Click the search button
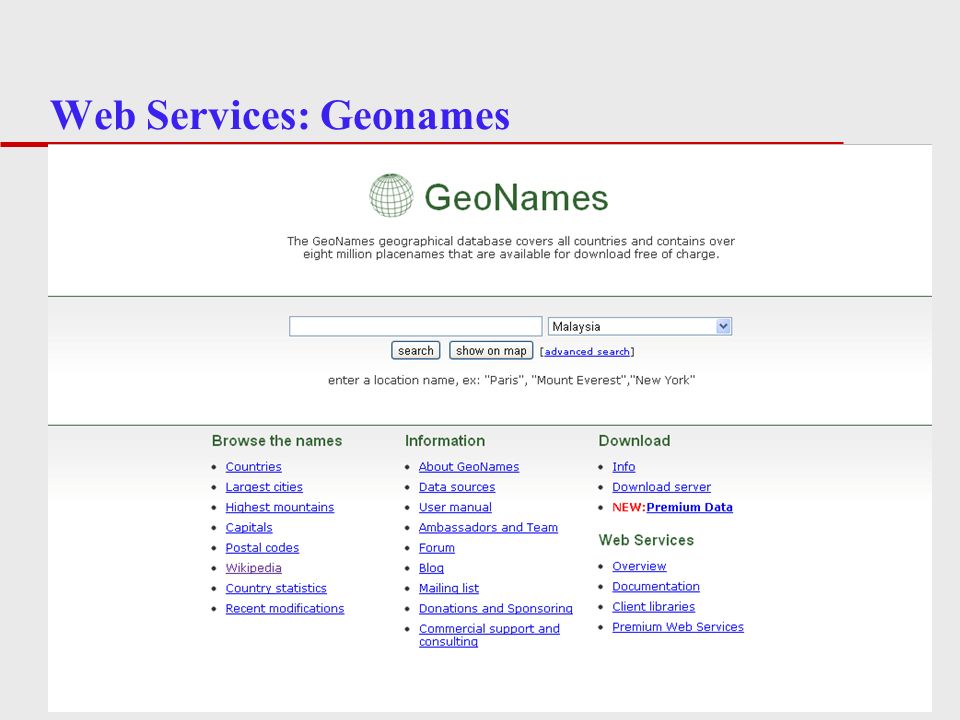This screenshot has height=720, width=960. click(416, 351)
